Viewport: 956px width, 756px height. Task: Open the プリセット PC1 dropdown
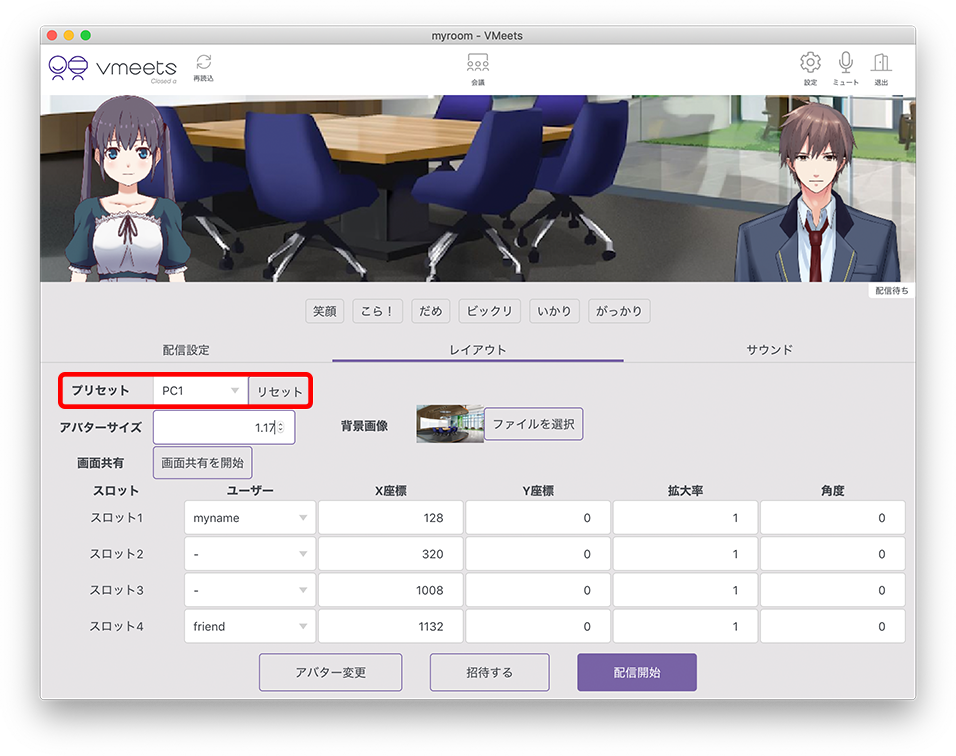point(200,391)
